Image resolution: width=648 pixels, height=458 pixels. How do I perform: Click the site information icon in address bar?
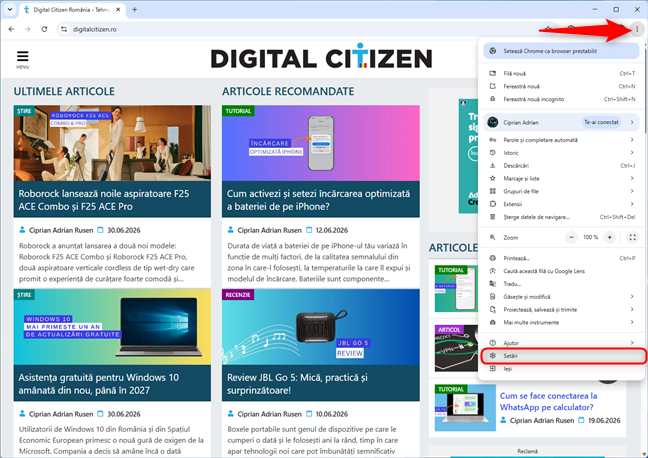tap(64, 29)
